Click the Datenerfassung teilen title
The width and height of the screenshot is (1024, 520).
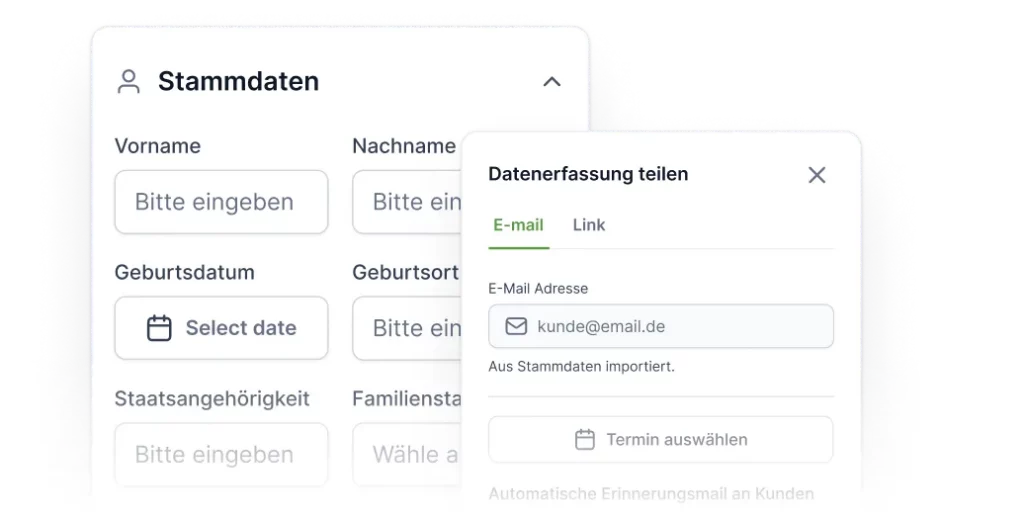tap(588, 174)
